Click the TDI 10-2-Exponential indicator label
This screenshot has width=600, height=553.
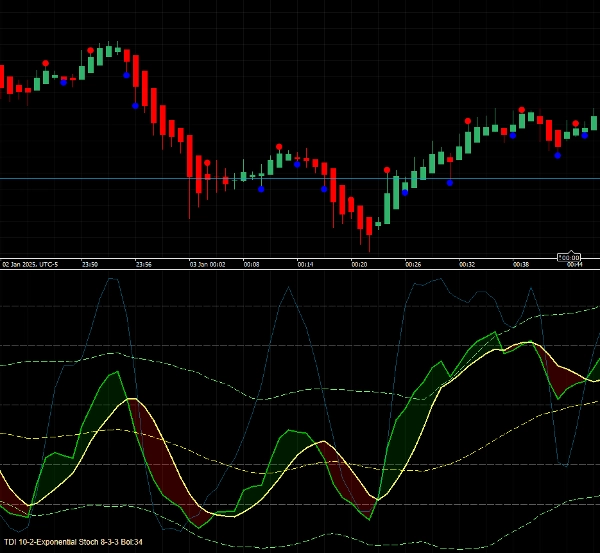(73, 542)
